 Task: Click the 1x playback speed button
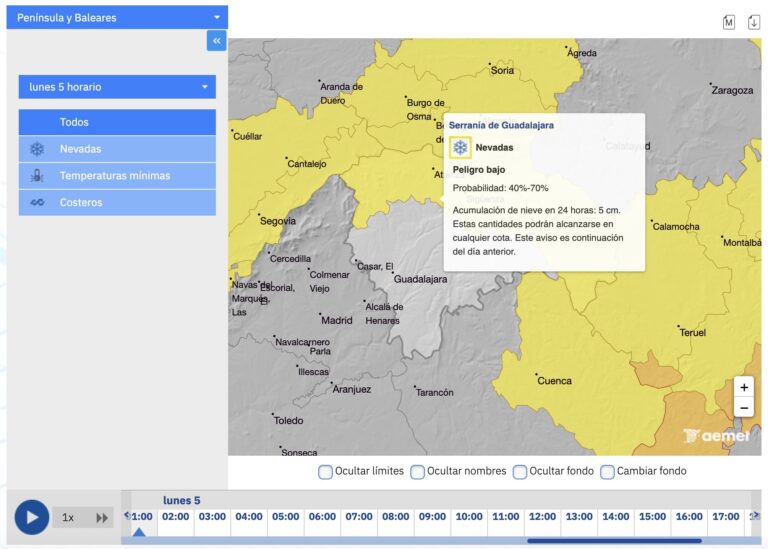(68, 518)
